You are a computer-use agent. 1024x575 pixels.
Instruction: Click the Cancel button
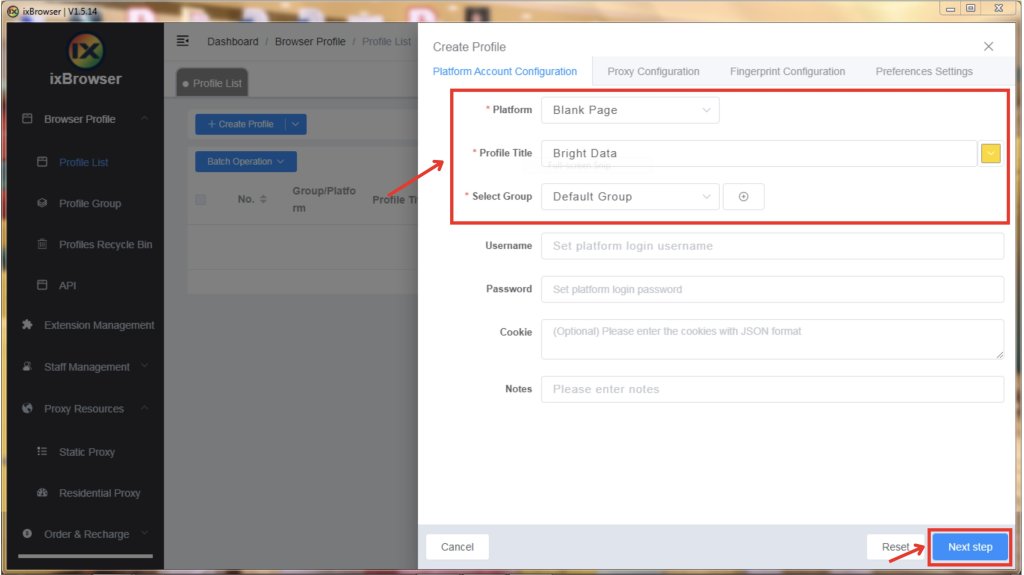pyautogui.click(x=457, y=547)
